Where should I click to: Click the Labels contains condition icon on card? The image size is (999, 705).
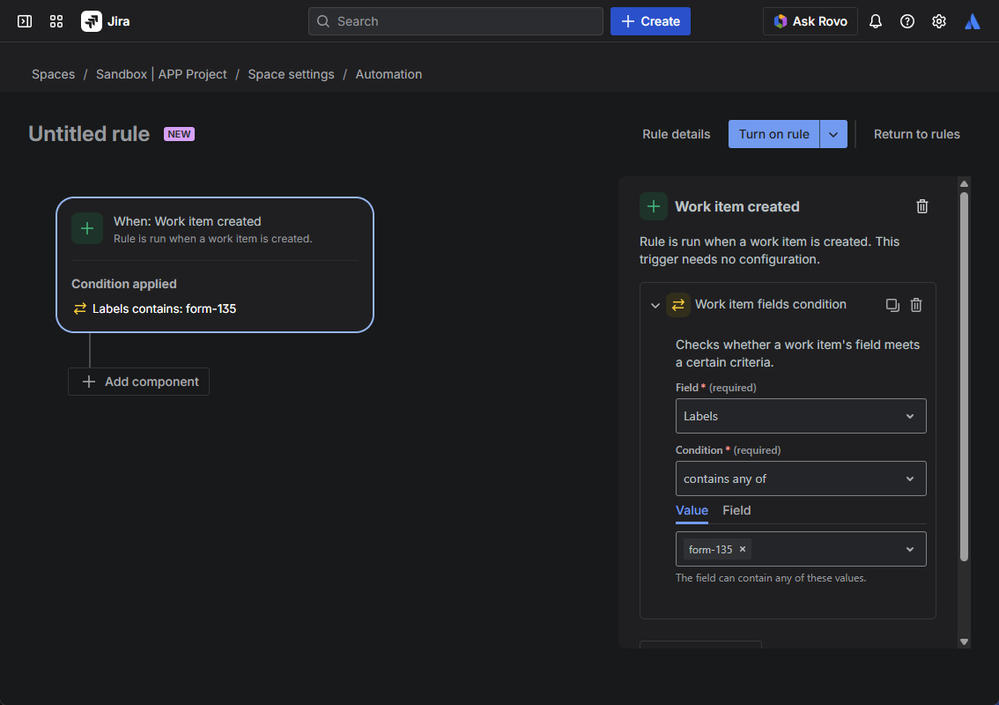80,309
